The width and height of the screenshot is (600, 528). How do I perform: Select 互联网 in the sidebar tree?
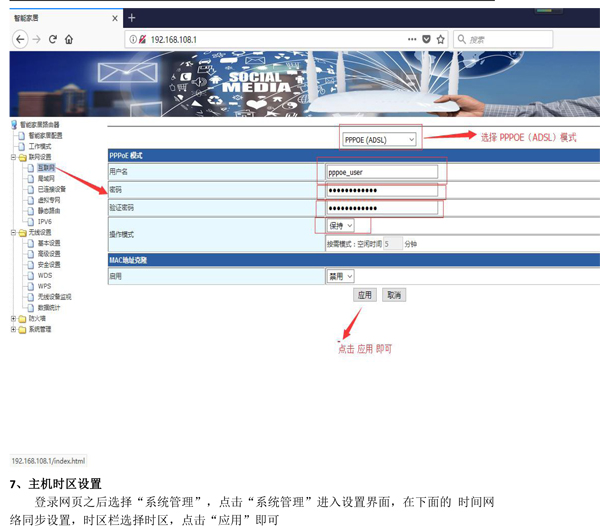46,167
